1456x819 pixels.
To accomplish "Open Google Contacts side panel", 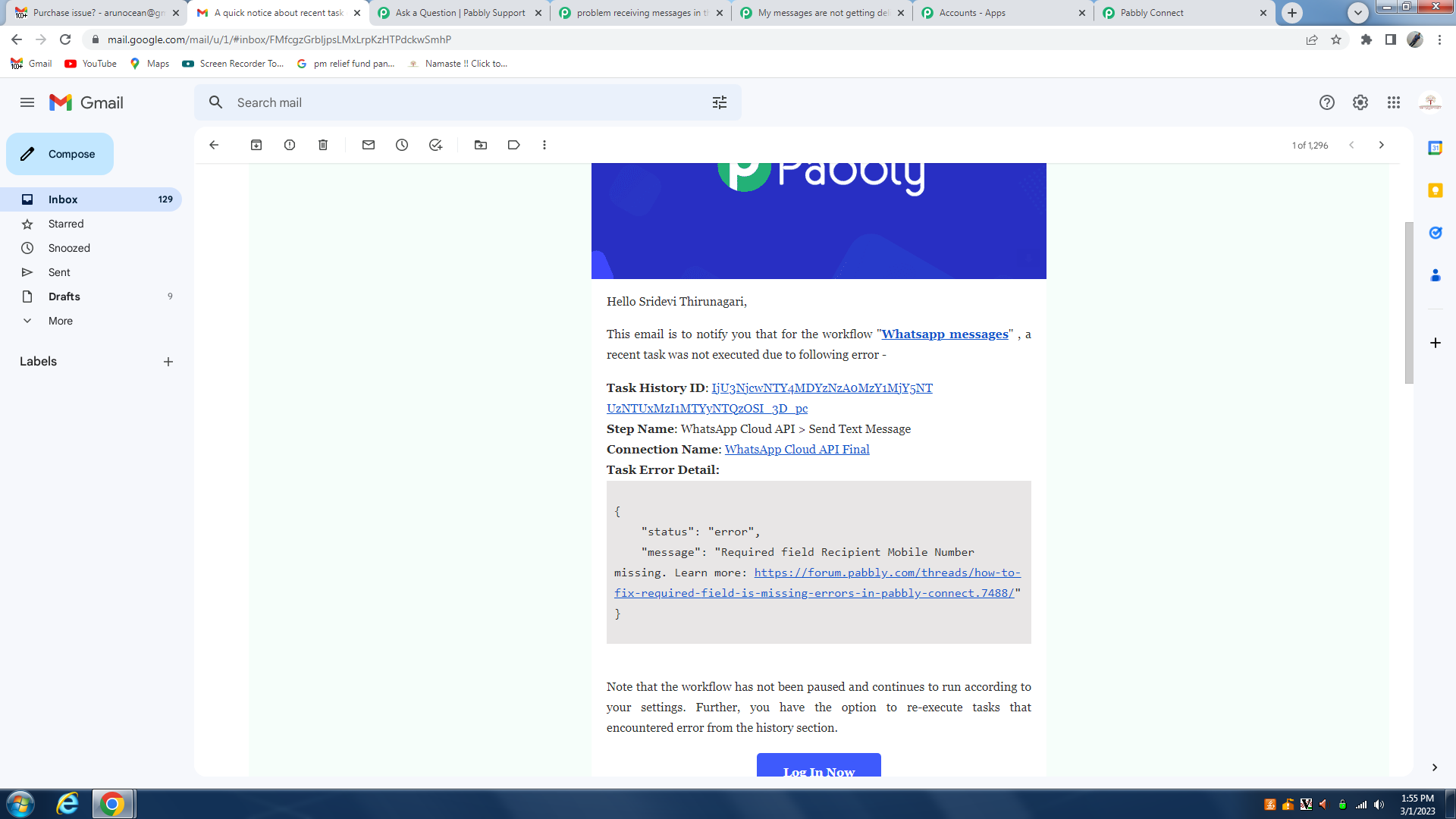I will pyautogui.click(x=1436, y=275).
